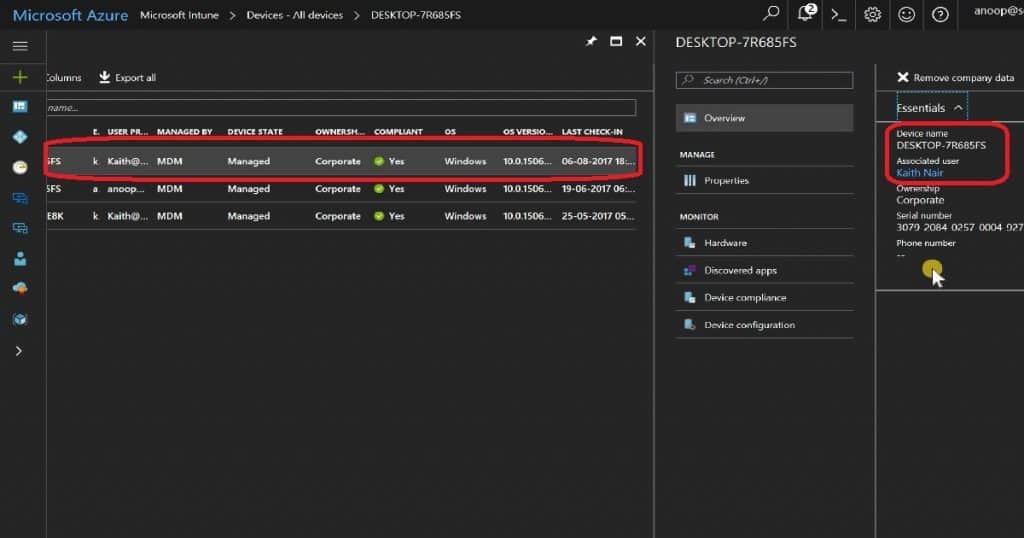
Task: Open Discovered apps menu item
Action: [764, 270]
